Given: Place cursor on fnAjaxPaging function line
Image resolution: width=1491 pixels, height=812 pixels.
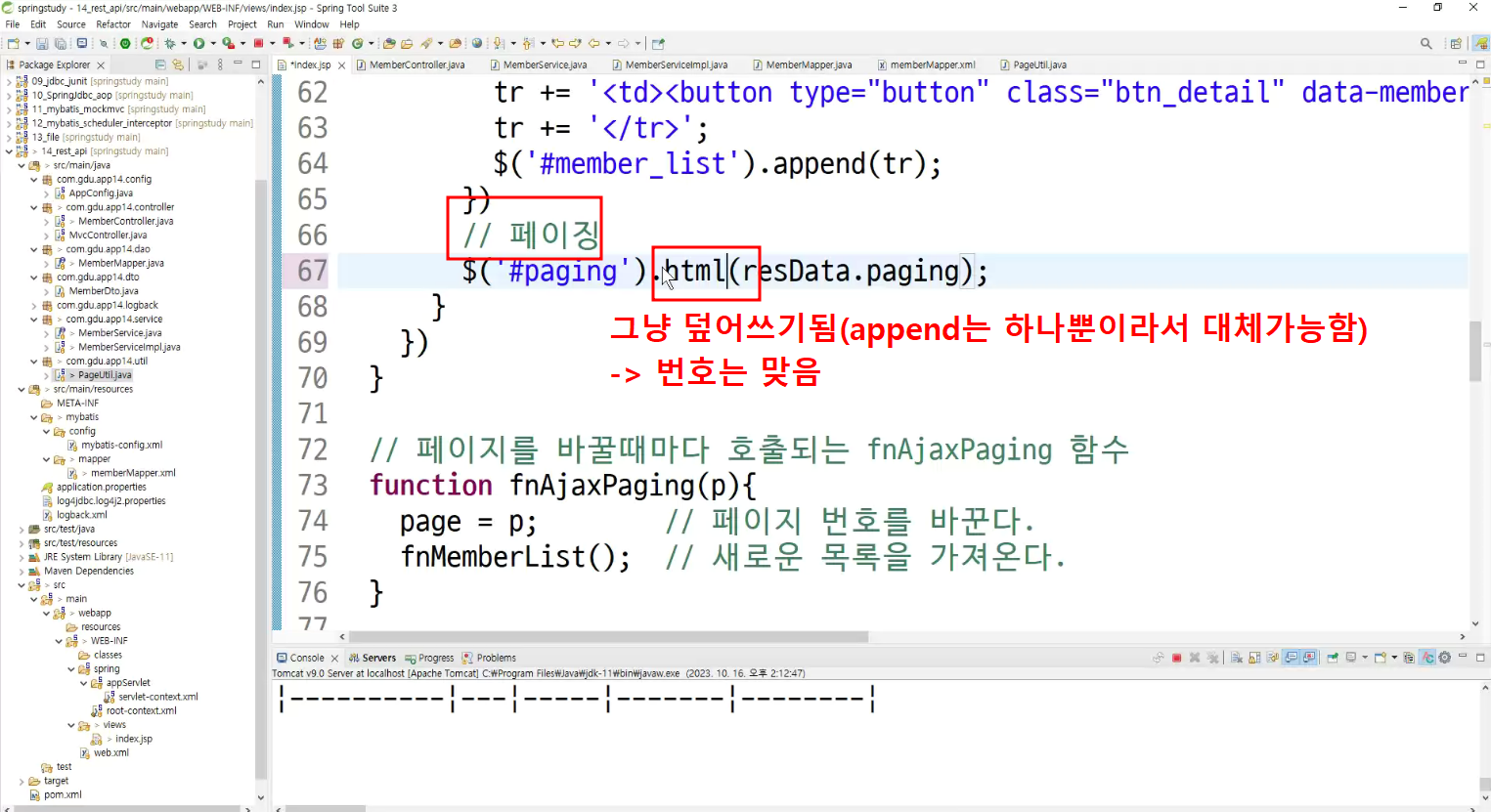Looking at the screenshot, I should pos(562,486).
